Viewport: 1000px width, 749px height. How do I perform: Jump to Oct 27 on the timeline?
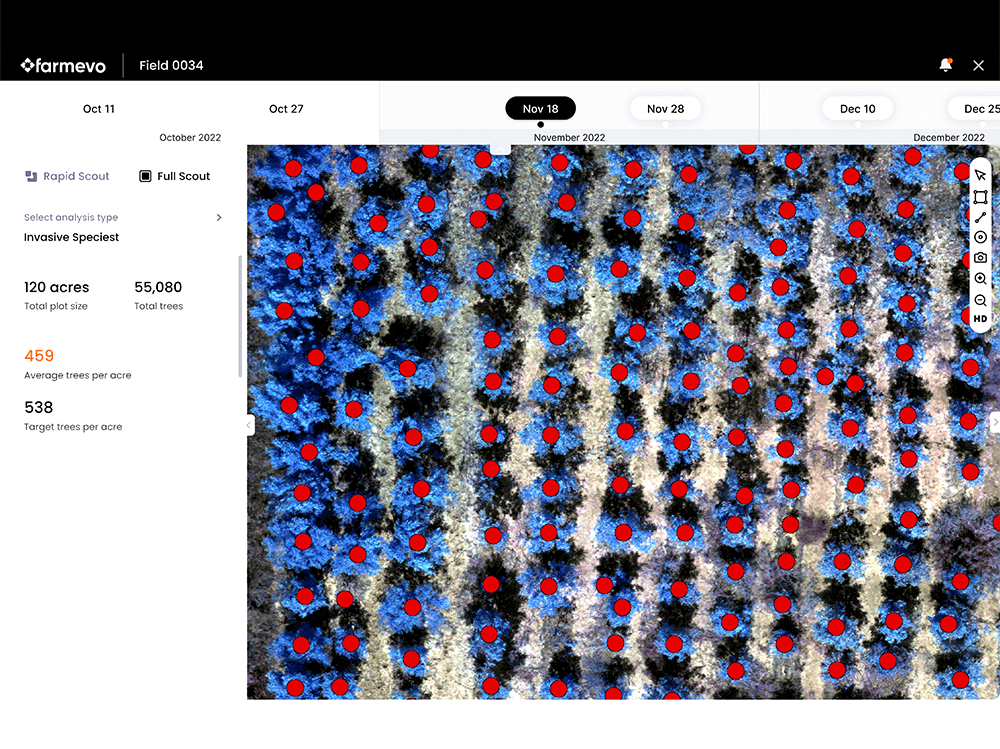point(286,109)
